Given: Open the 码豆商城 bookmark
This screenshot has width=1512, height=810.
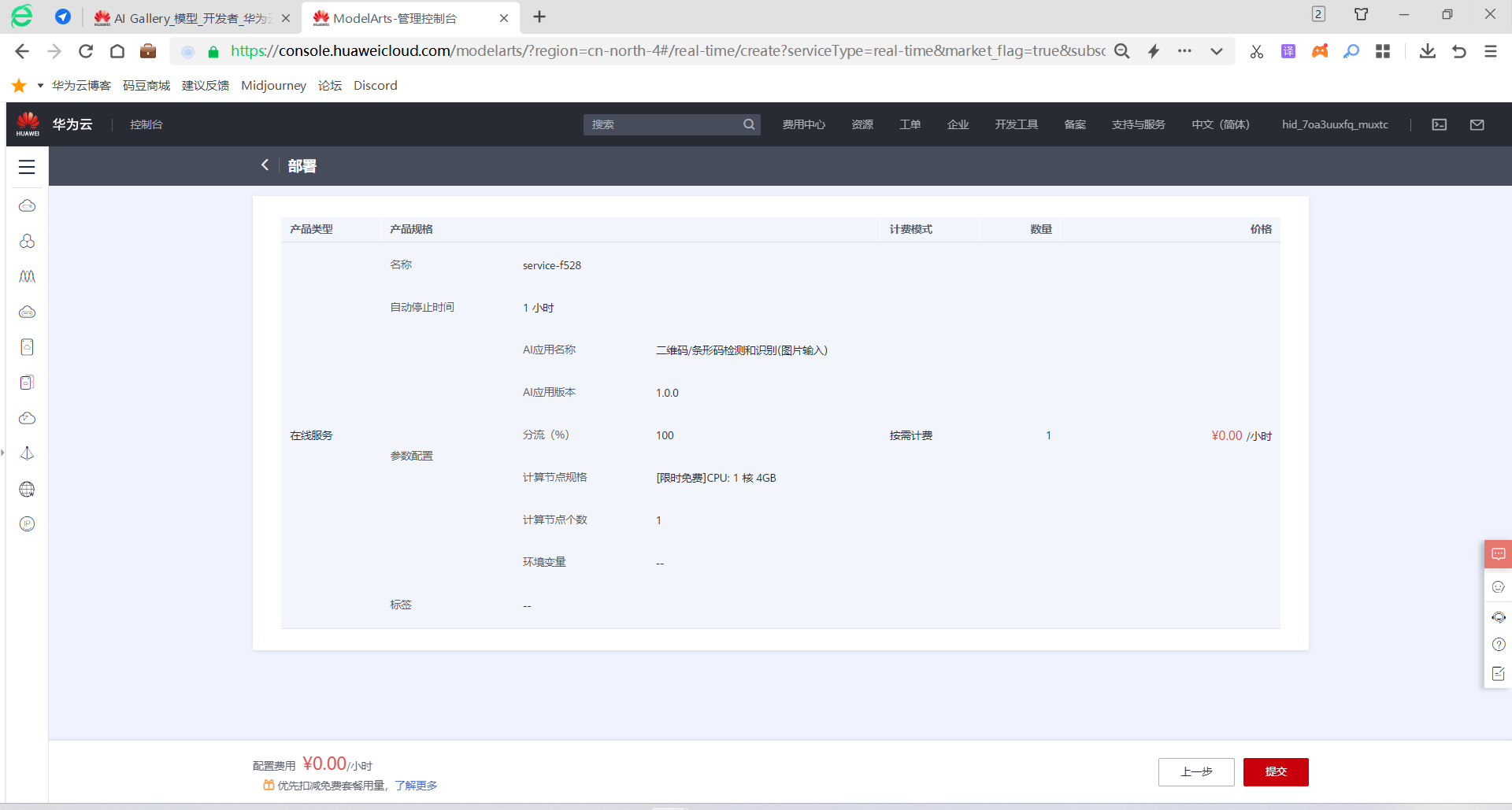Looking at the screenshot, I should click(146, 85).
